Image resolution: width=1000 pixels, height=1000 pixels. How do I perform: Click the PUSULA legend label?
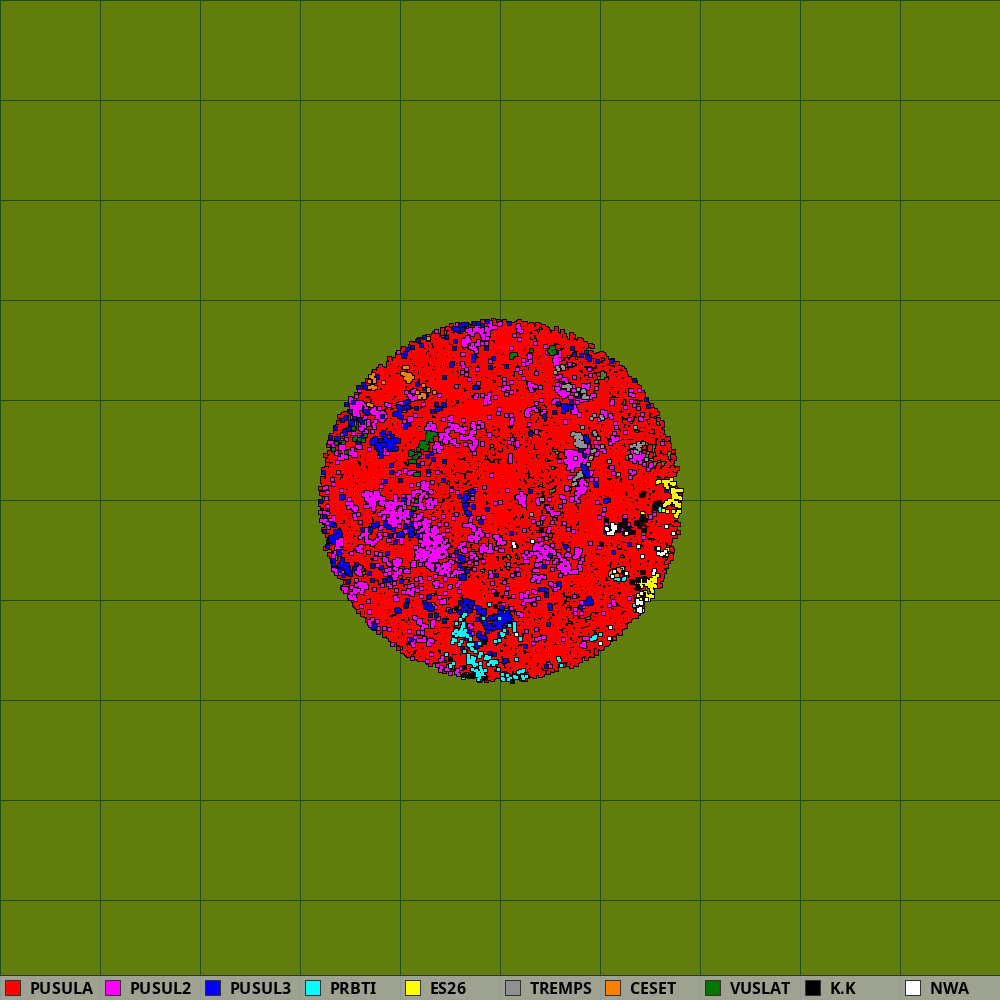coord(61,989)
